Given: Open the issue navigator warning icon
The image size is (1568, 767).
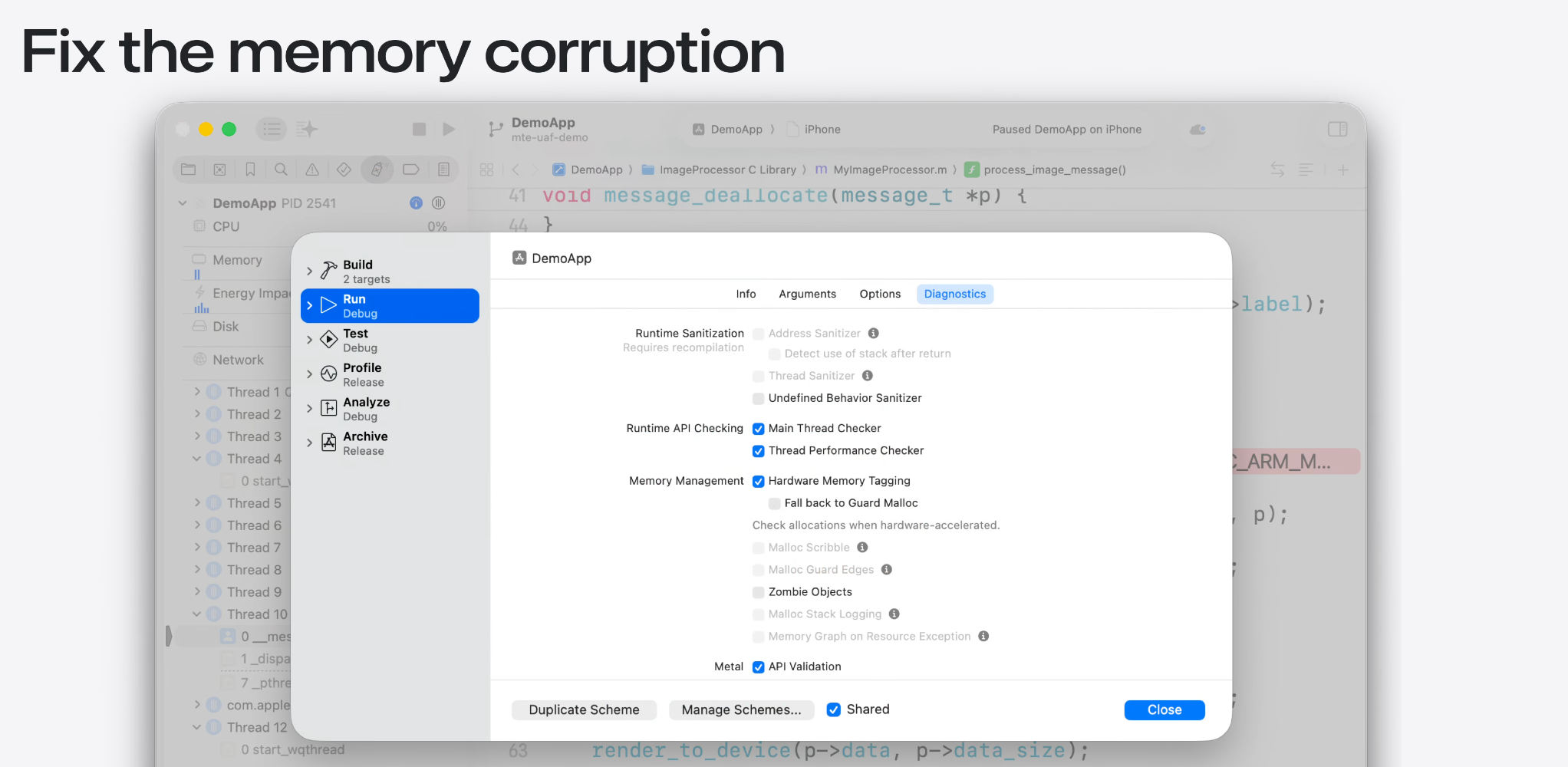Looking at the screenshot, I should pos(312,170).
